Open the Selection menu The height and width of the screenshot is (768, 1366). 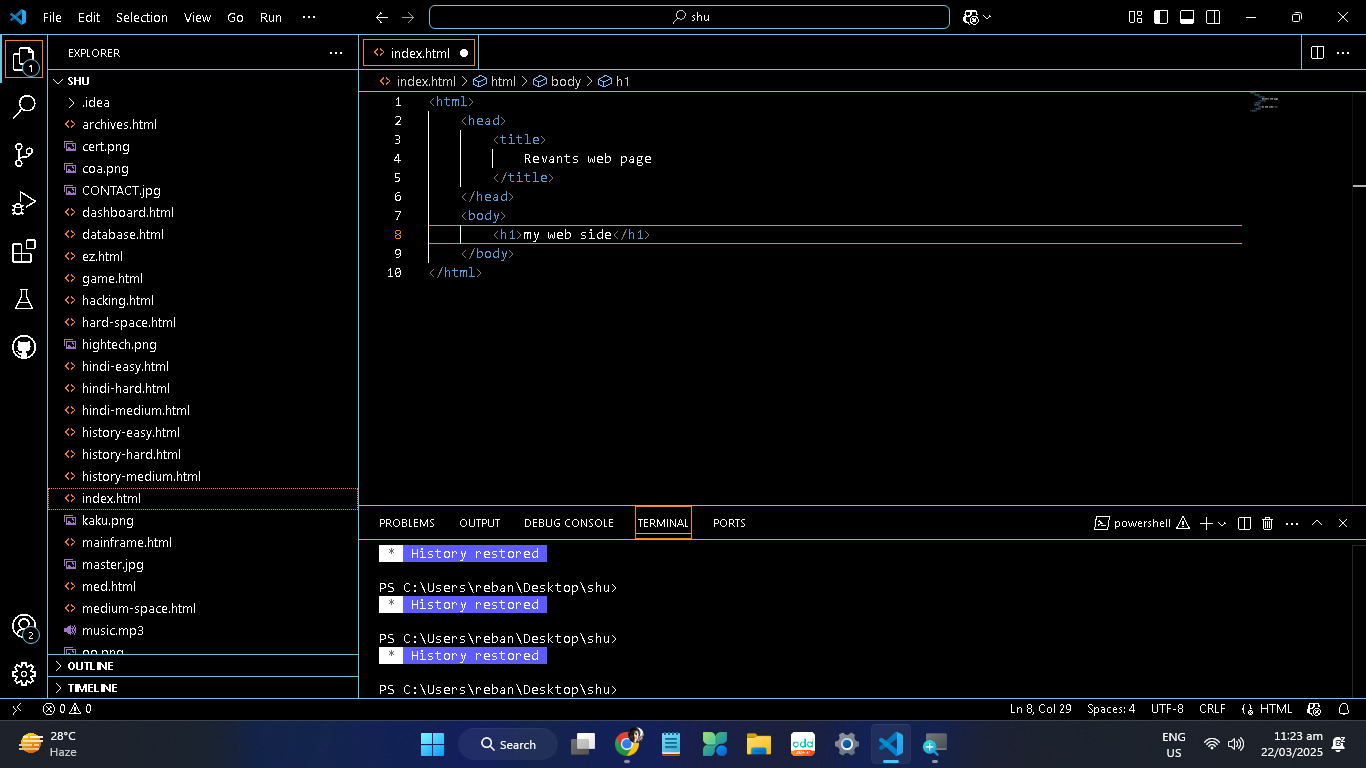[142, 17]
